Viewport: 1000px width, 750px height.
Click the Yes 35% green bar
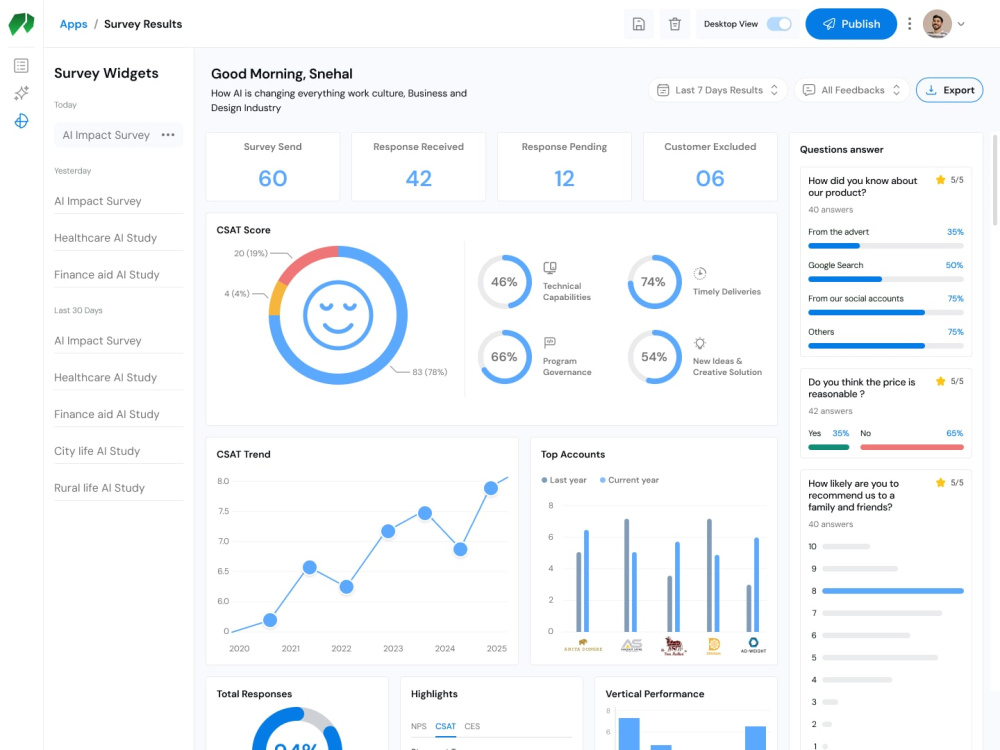tap(828, 448)
